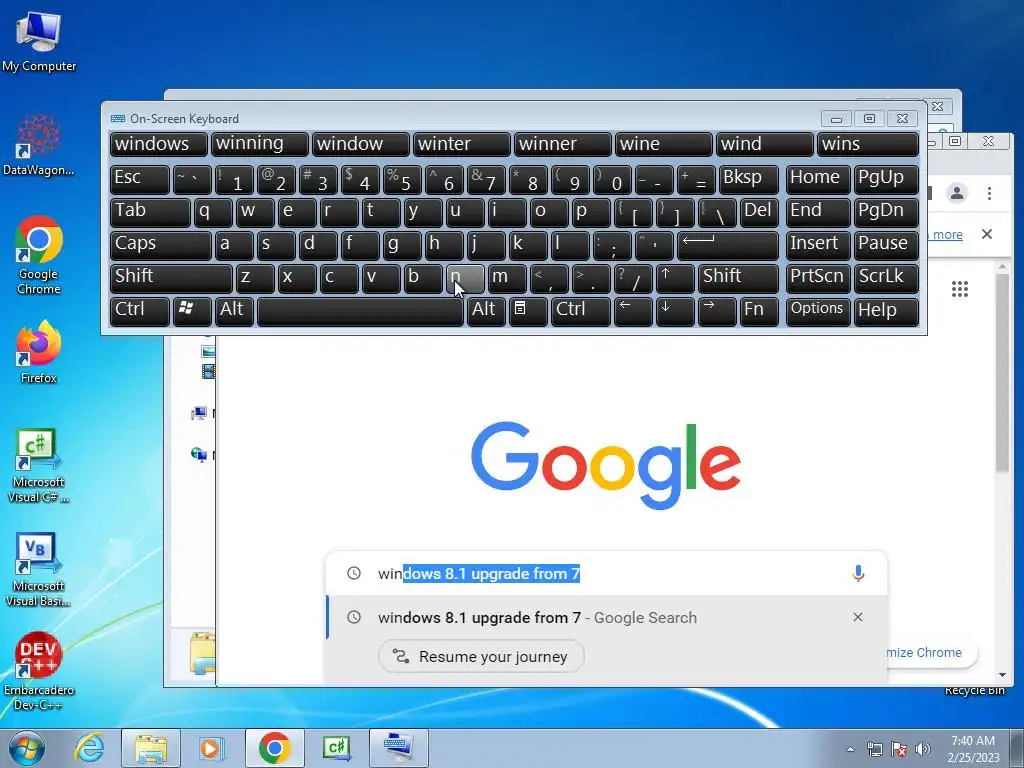The image size is (1024, 768).
Task: Click the taskbar clock showing 7:40 AM
Action: 973,748
